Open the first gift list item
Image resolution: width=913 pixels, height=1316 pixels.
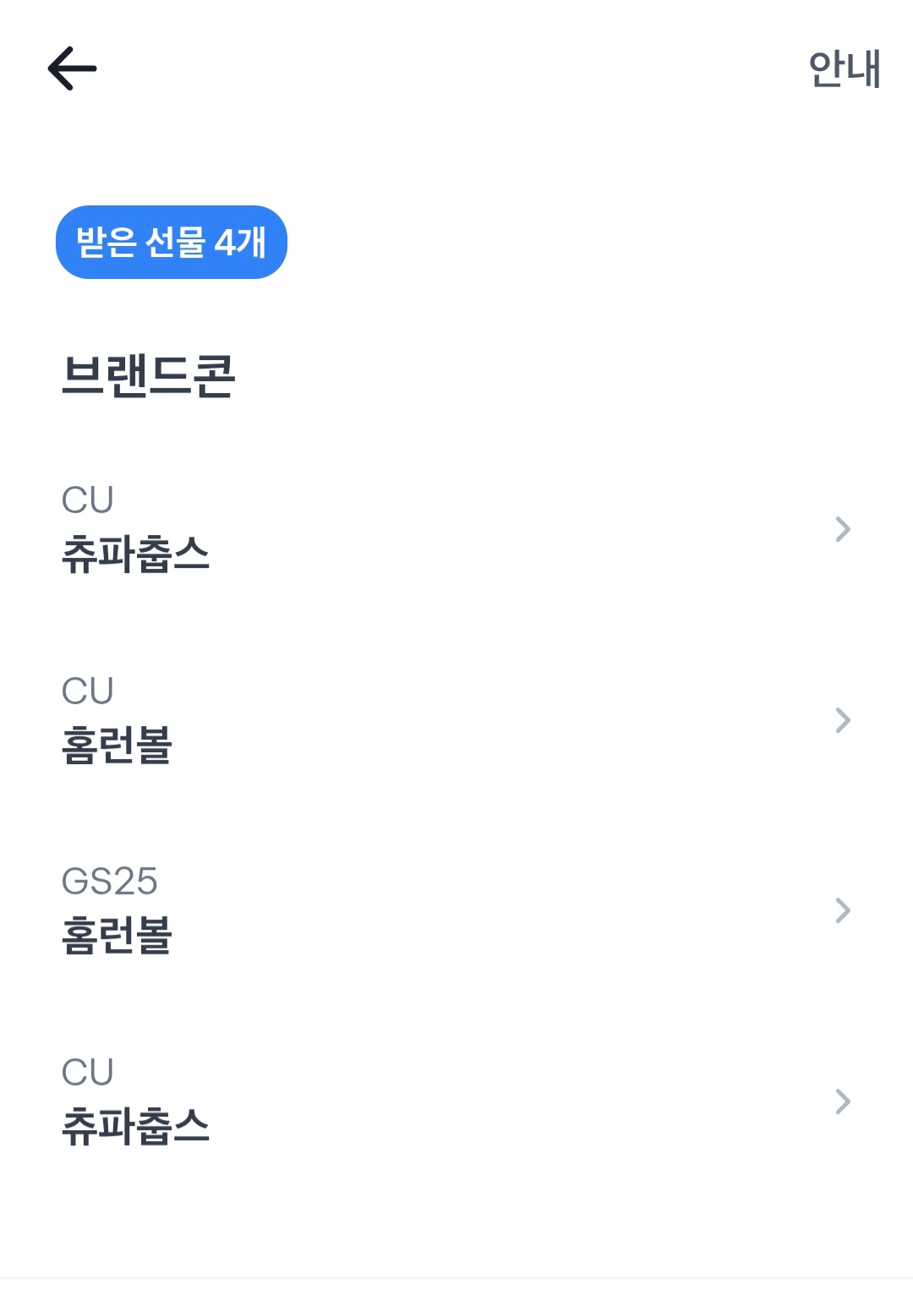click(456, 529)
